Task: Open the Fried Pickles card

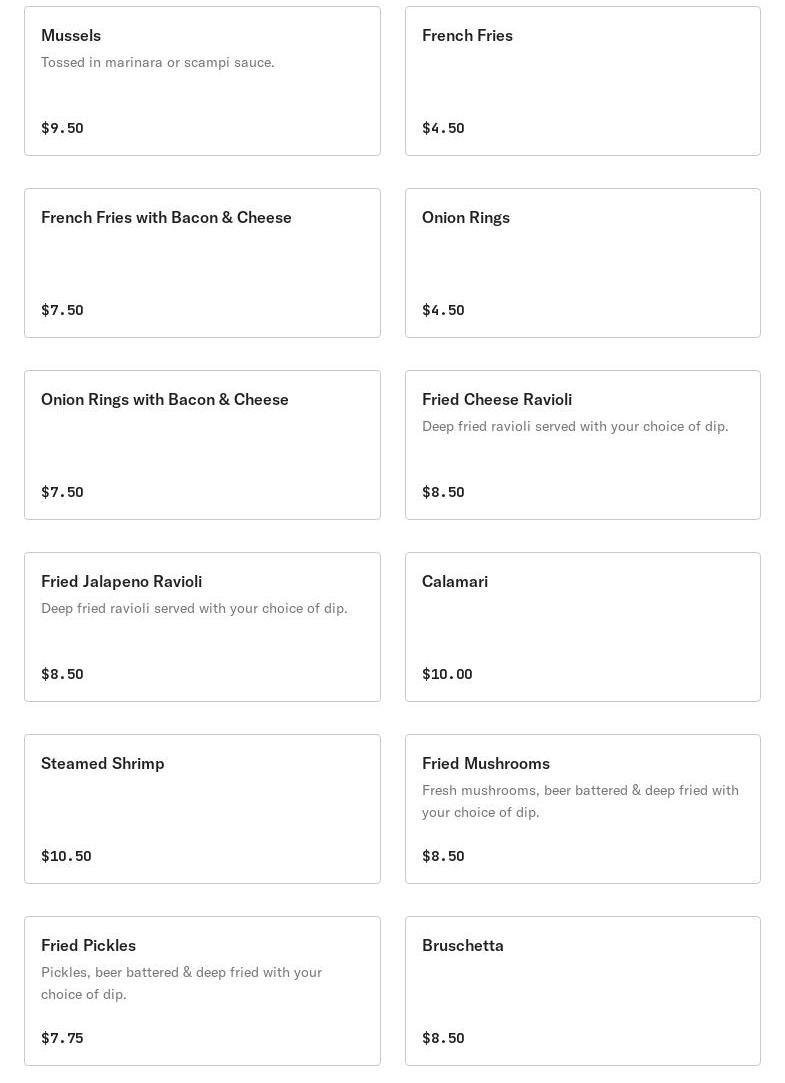Action: (202, 991)
